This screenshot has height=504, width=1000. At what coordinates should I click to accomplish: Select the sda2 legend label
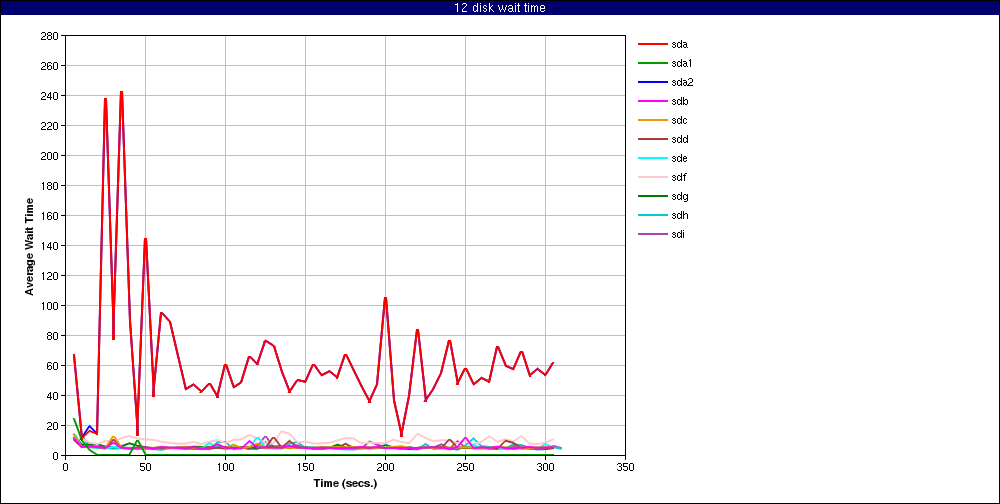[682, 82]
